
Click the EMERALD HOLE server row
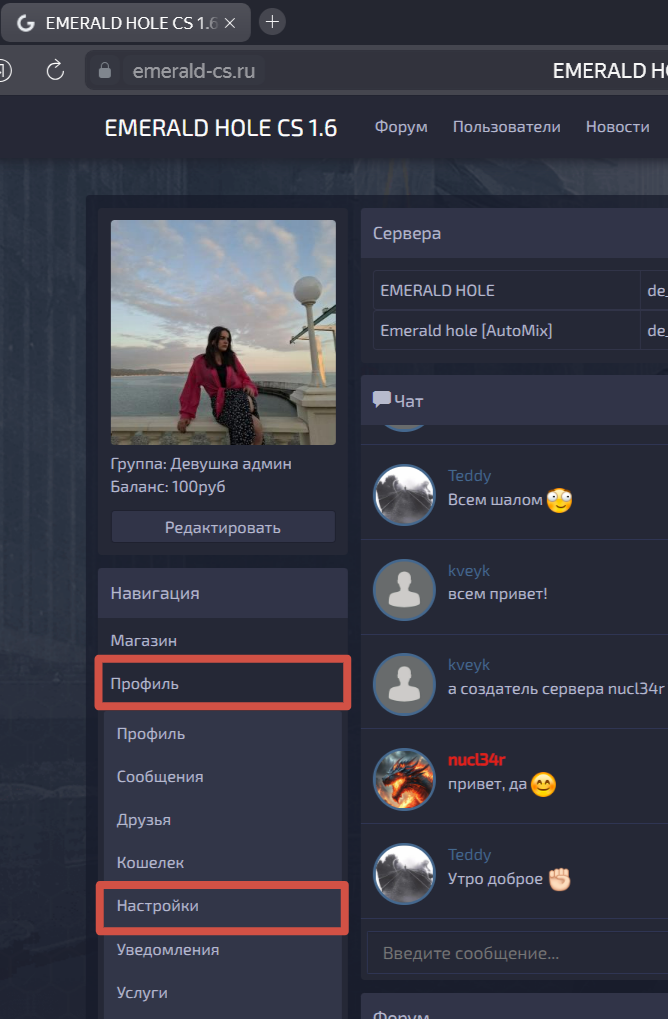[x=520, y=290]
